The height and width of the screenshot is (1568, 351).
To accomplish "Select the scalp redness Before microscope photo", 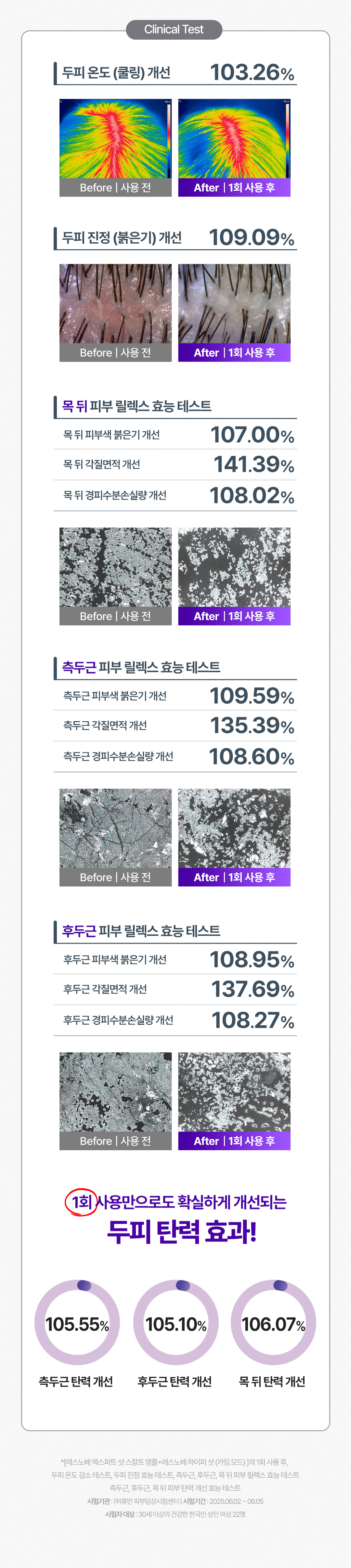I will tap(115, 304).
